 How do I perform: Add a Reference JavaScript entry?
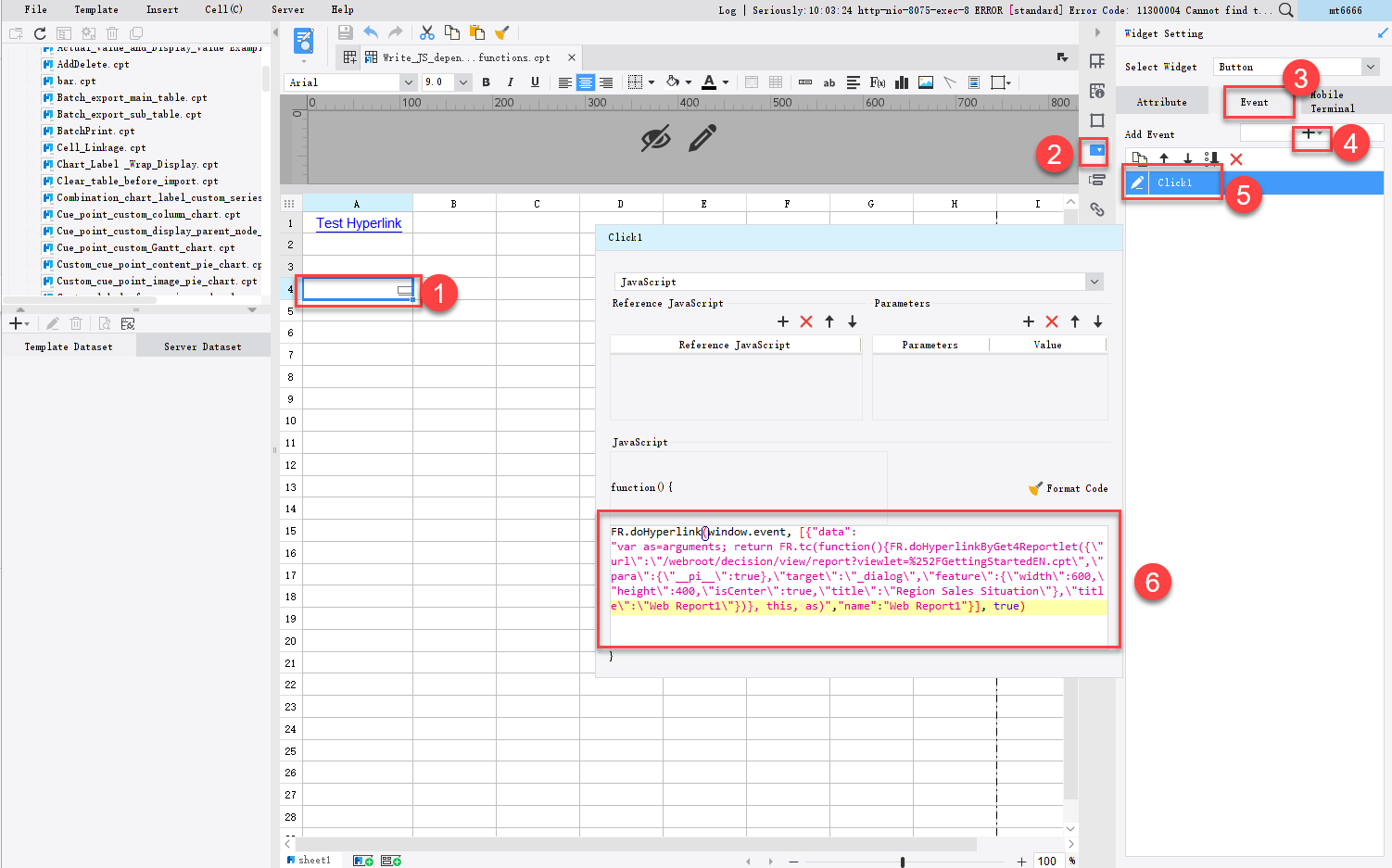coord(783,321)
